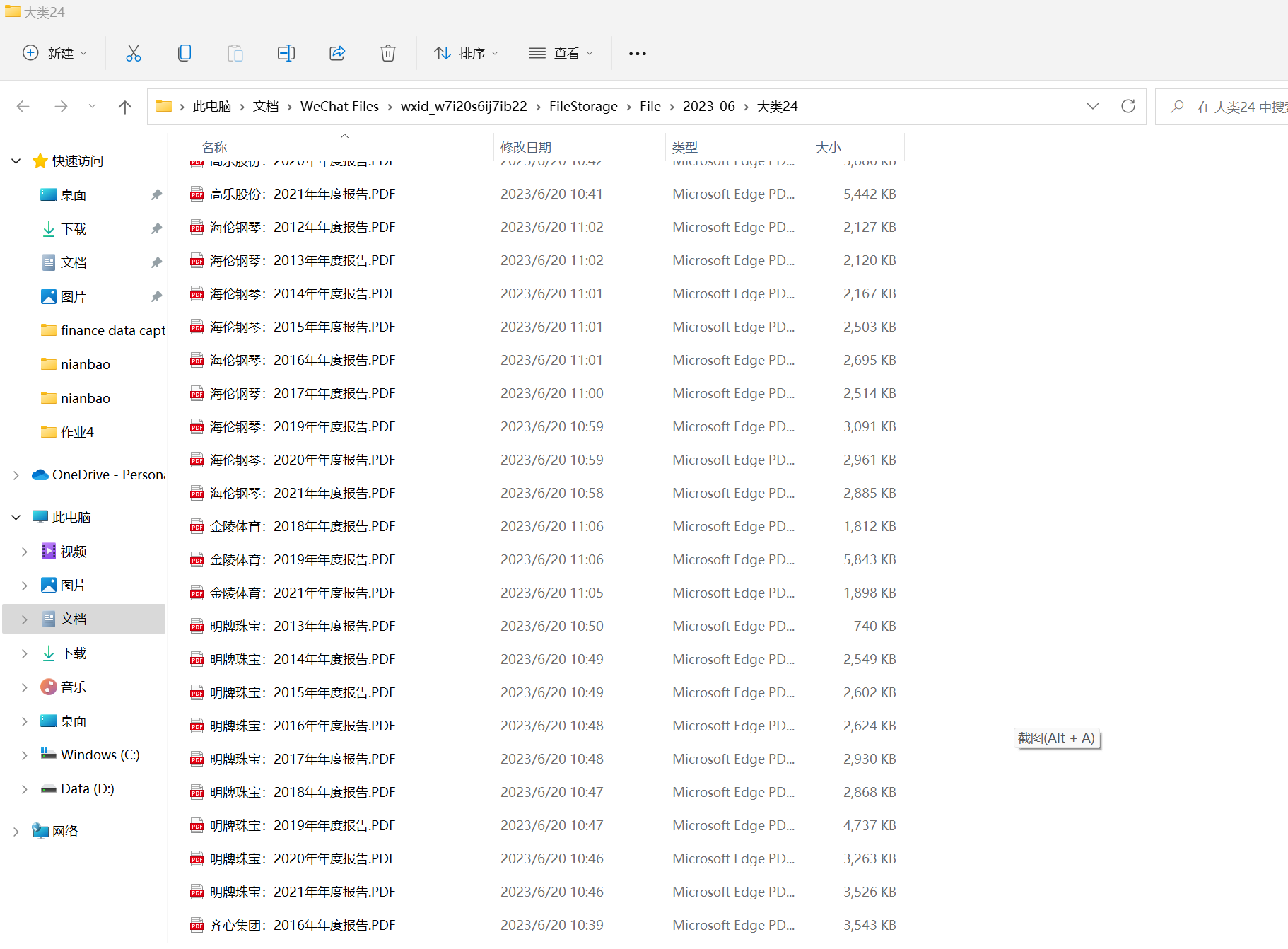Click the Copy icon in toolbar
Image resolution: width=1288 pixels, height=949 pixels.
(185, 53)
